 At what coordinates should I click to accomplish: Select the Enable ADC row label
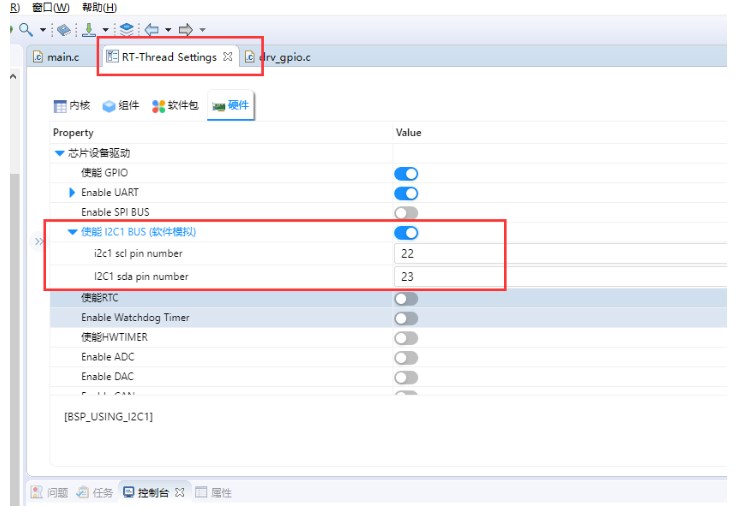pos(108,357)
